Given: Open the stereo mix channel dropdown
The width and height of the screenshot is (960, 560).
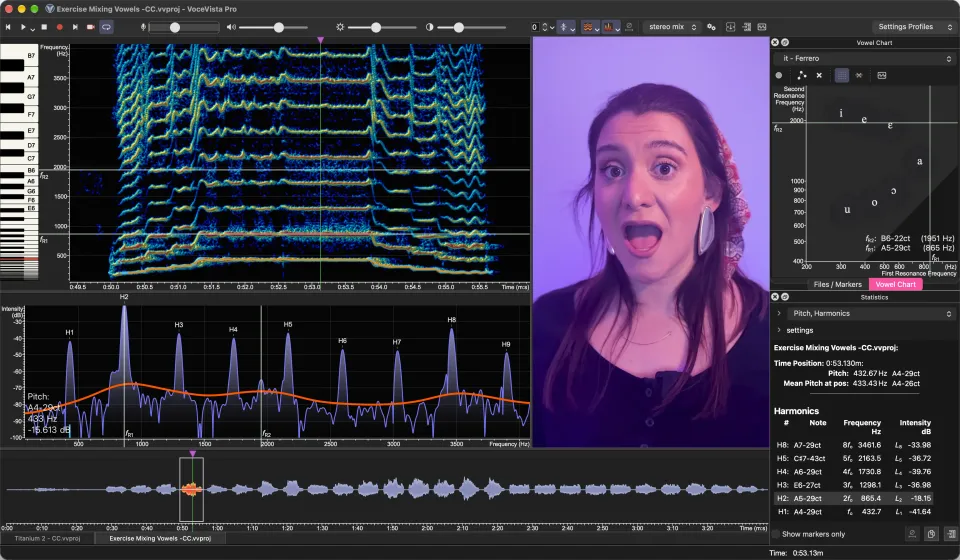Looking at the screenshot, I should [672, 27].
